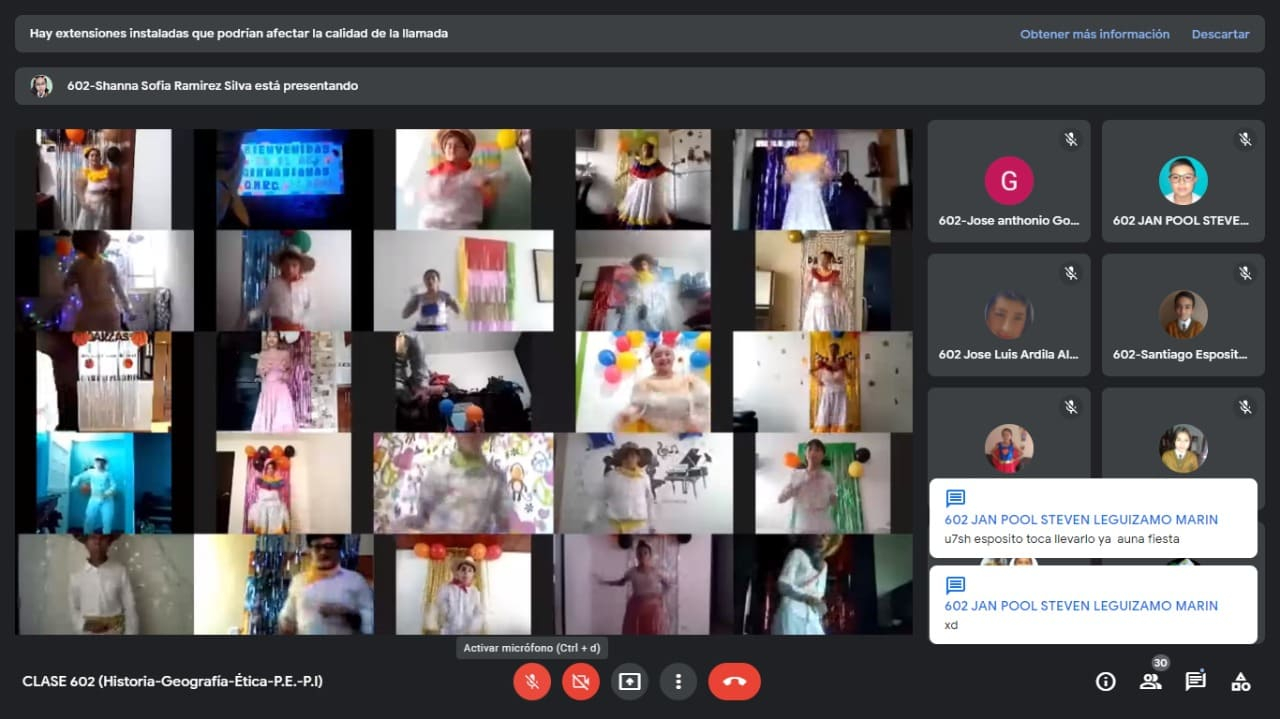Turn on the microphone
This screenshot has width=1280, height=719.
(532, 682)
